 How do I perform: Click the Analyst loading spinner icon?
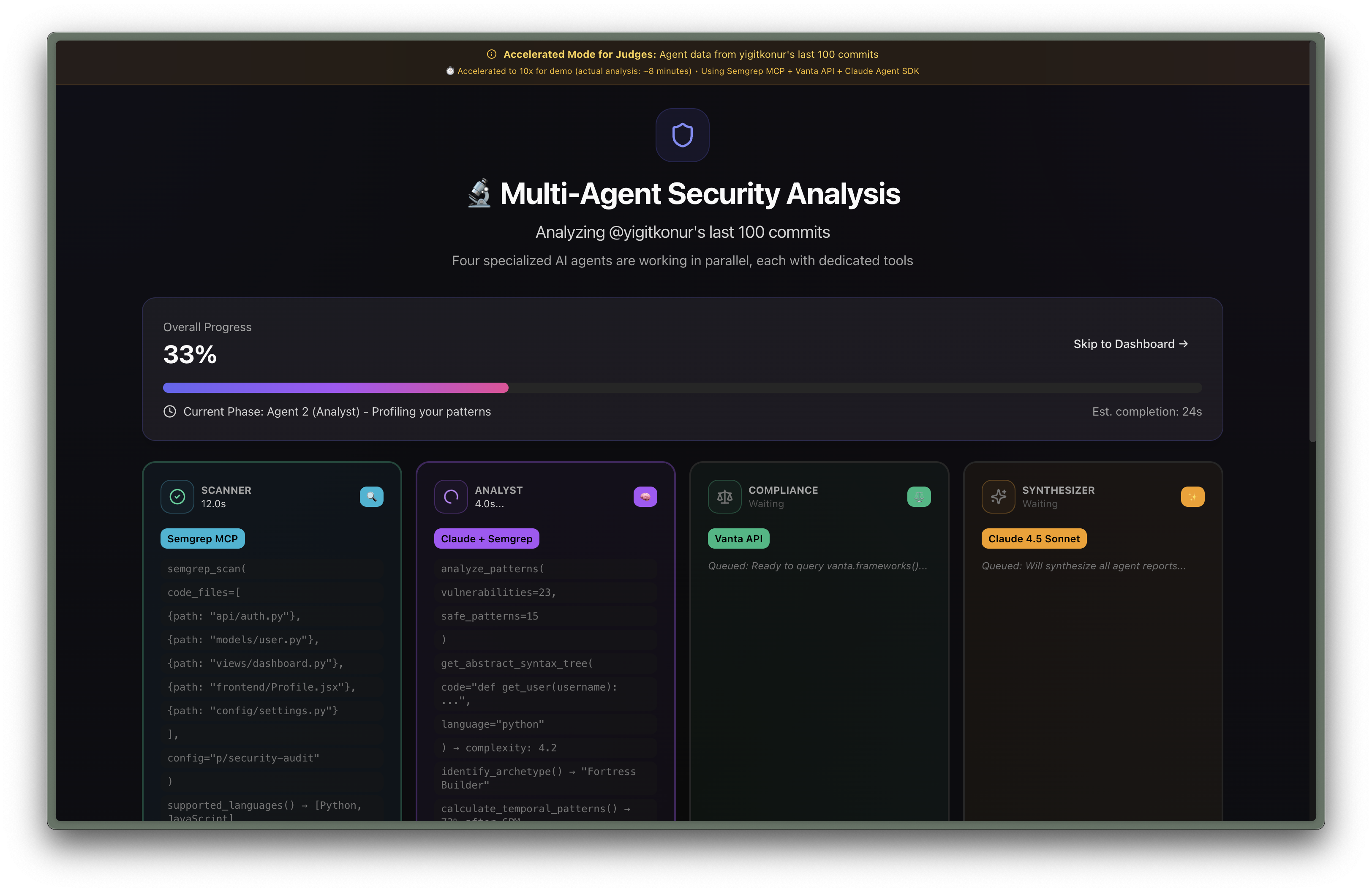(451, 497)
